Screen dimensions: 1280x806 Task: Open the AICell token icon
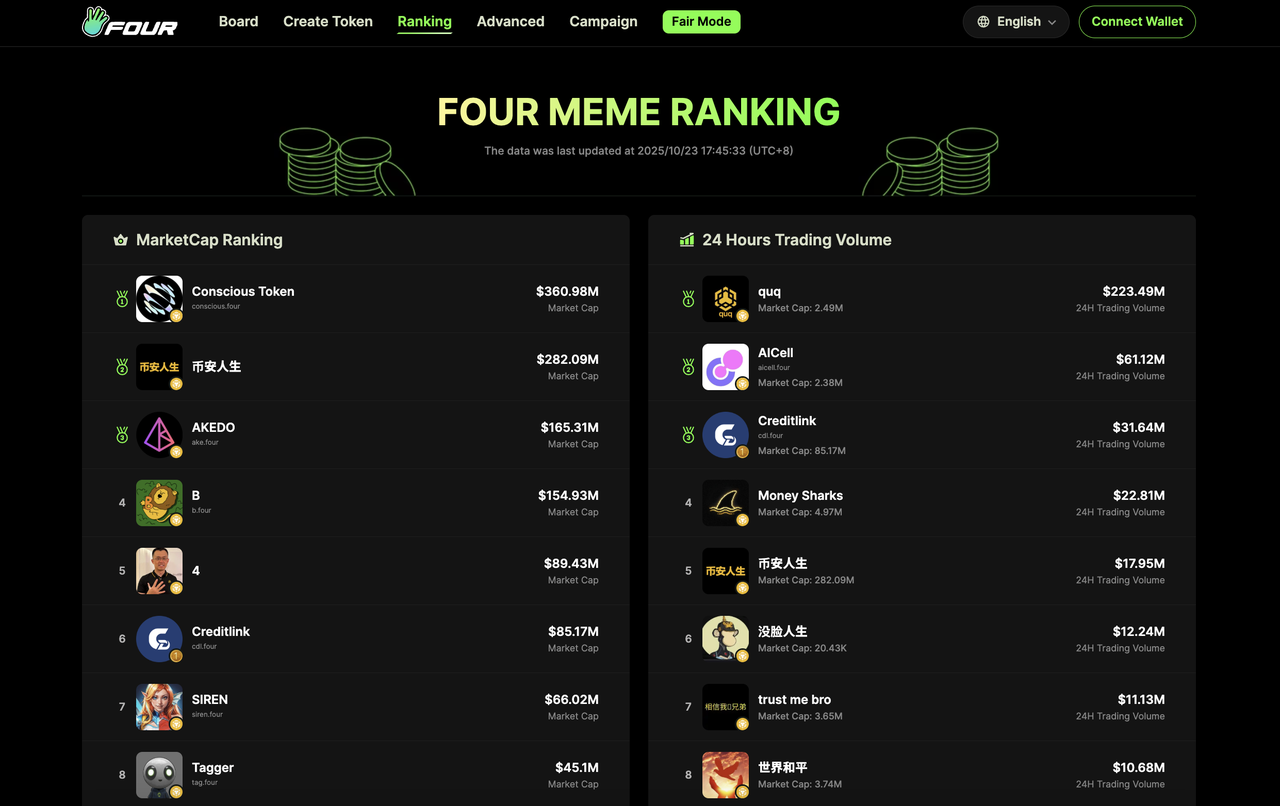pos(725,367)
